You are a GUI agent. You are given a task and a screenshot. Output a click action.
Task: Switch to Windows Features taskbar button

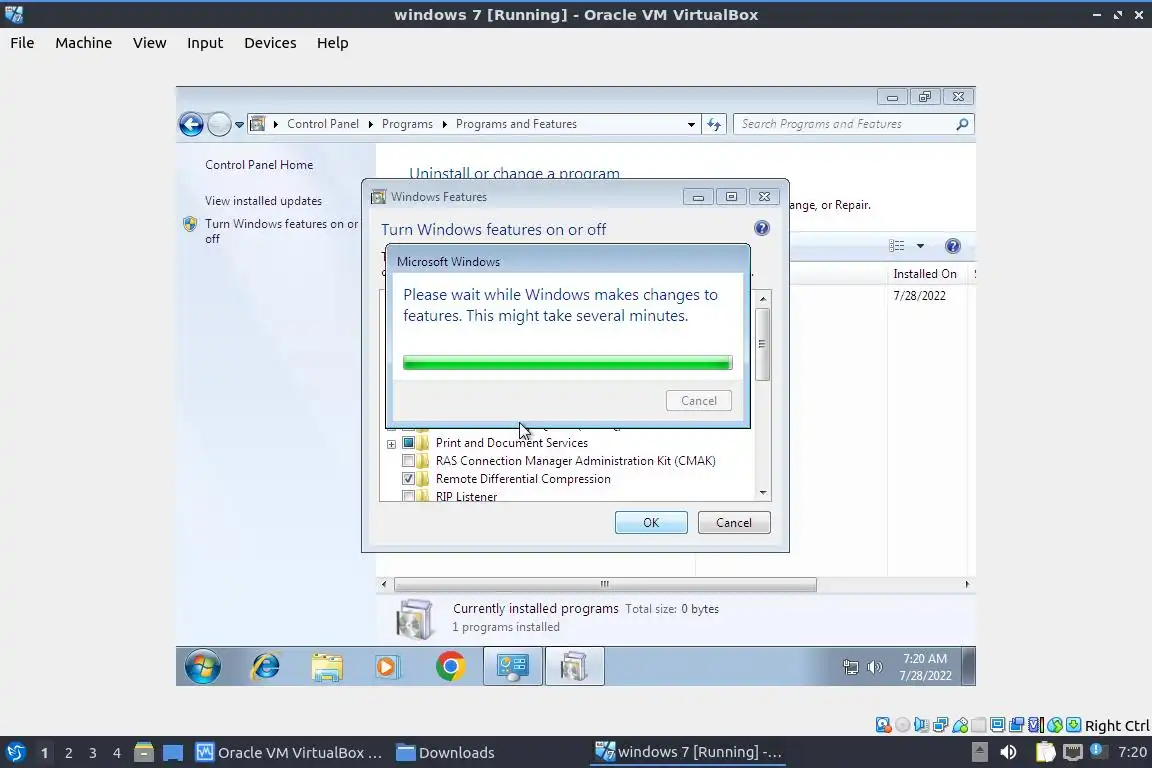[574, 667]
